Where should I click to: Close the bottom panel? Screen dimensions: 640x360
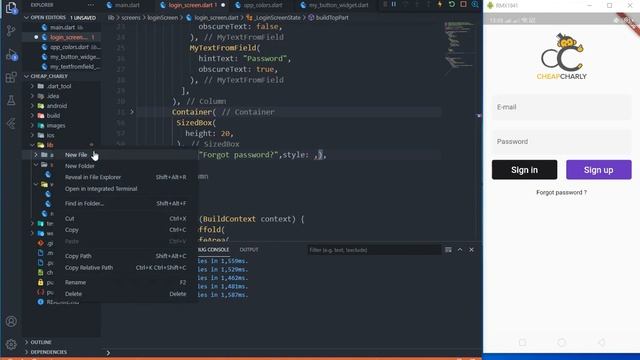pos(471,250)
